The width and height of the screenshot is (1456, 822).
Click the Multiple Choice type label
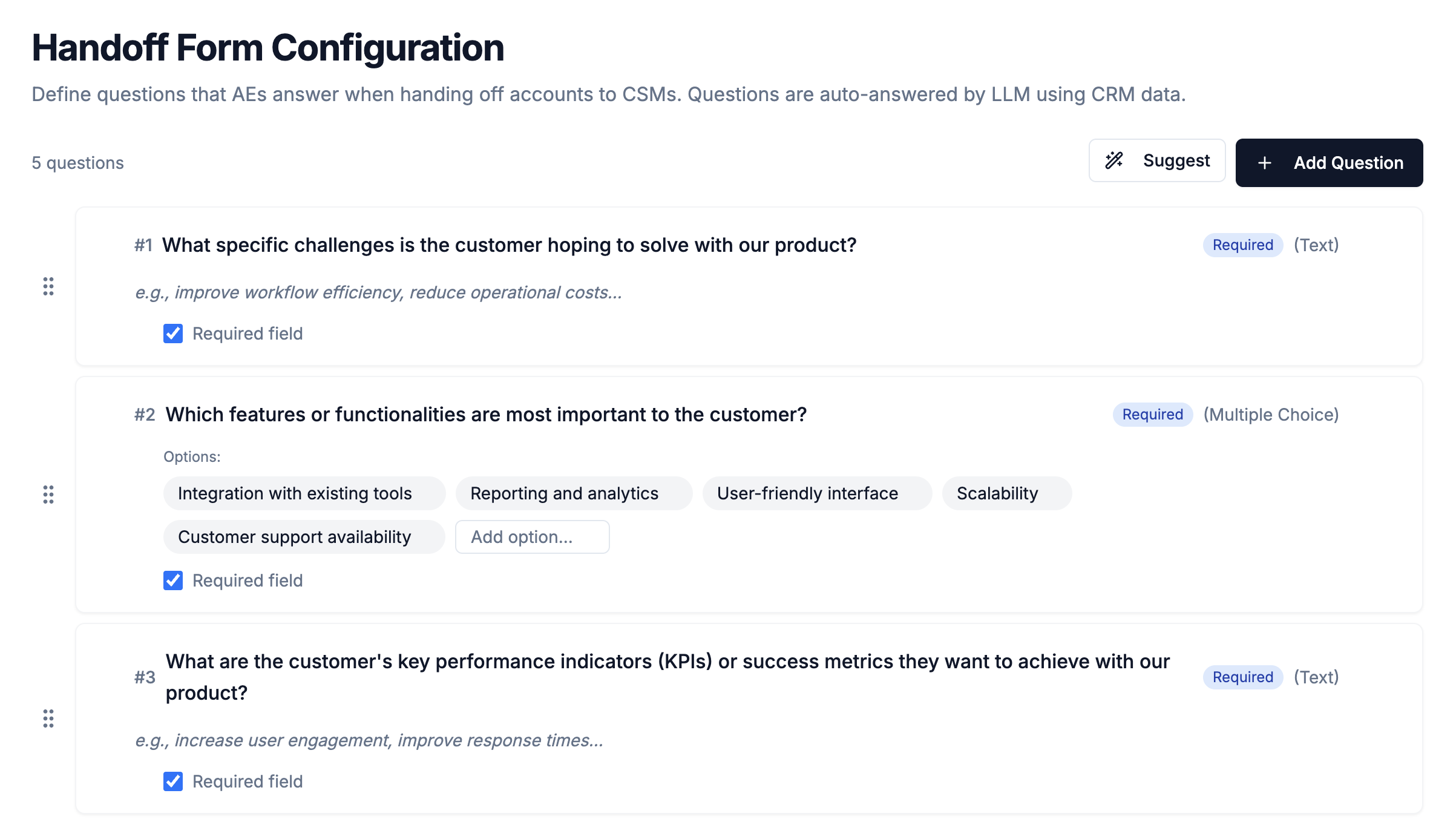(x=1271, y=415)
